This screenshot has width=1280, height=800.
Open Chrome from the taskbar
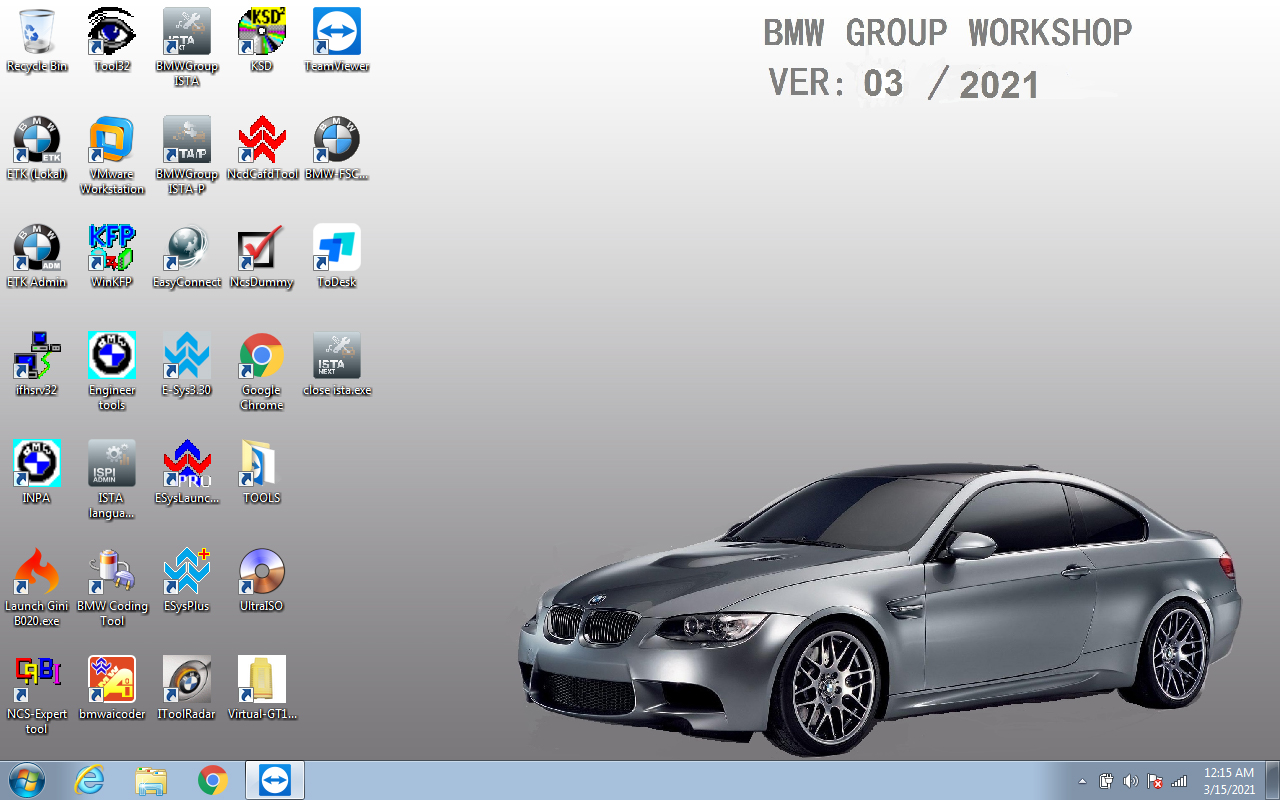(x=213, y=780)
